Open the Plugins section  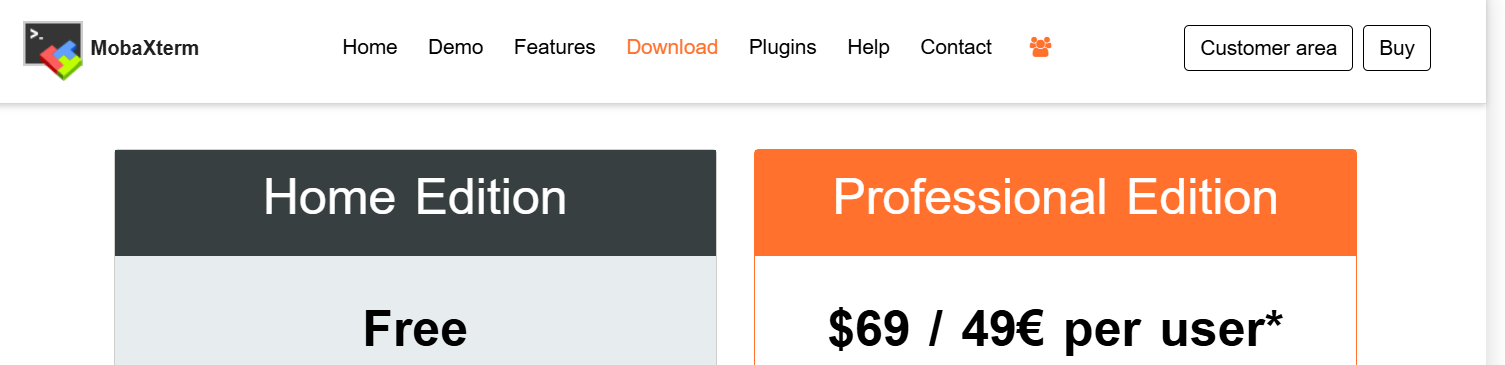783,47
